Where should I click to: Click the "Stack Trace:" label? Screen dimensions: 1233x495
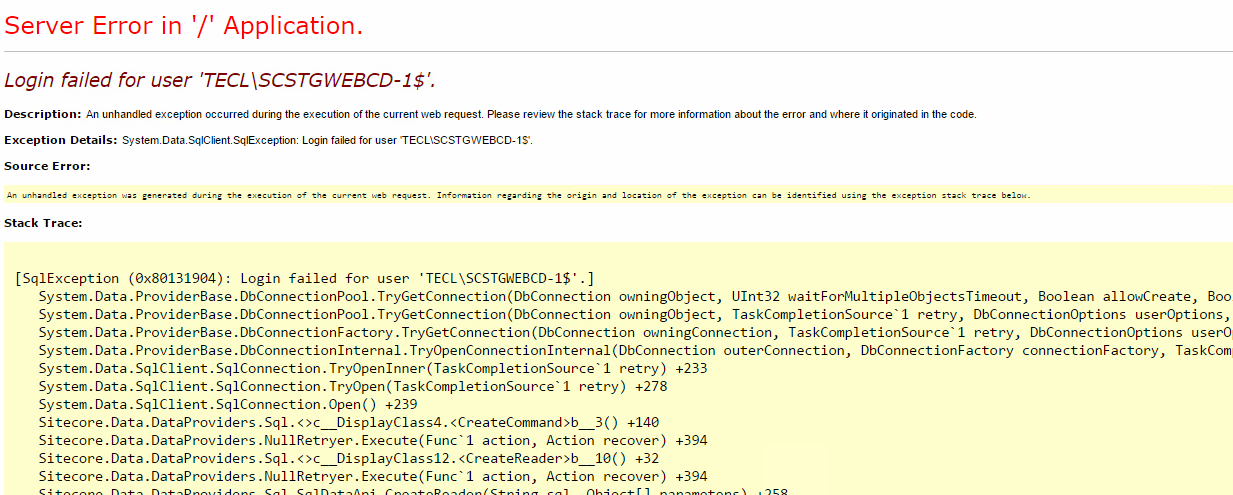[43, 223]
